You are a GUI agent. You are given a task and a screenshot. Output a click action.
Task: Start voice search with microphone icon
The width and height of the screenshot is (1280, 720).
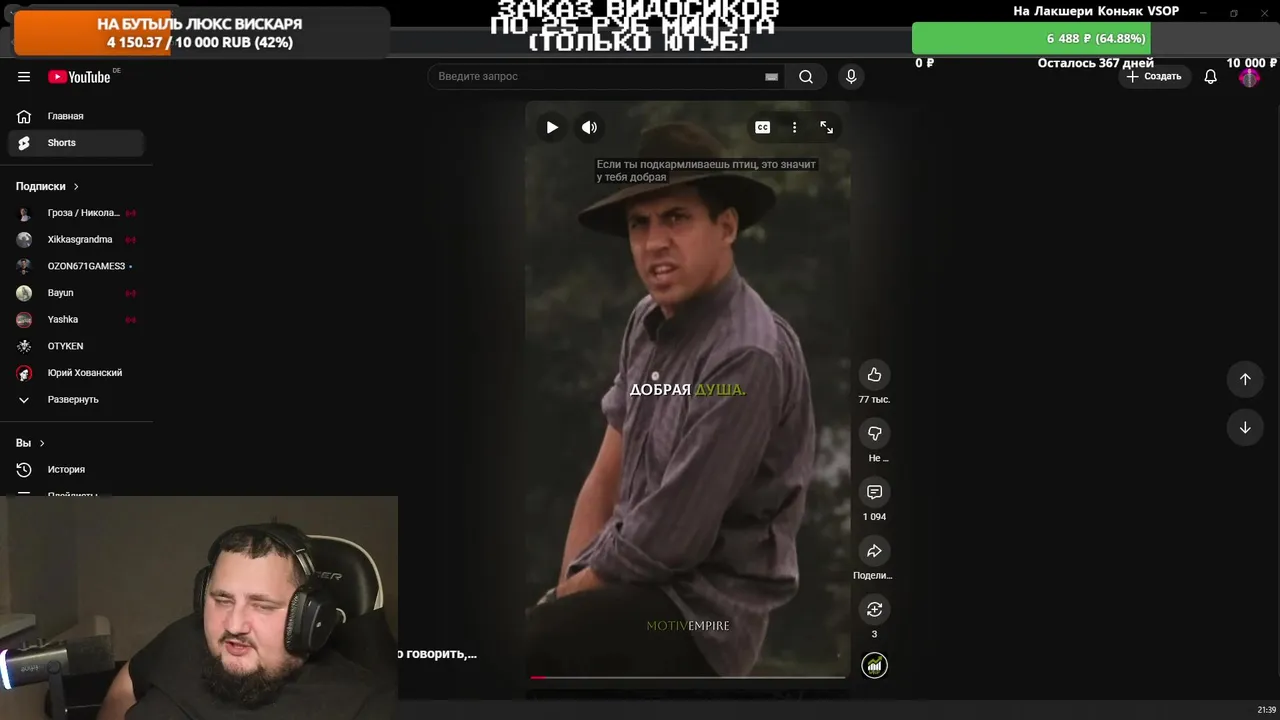[x=851, y=77]
